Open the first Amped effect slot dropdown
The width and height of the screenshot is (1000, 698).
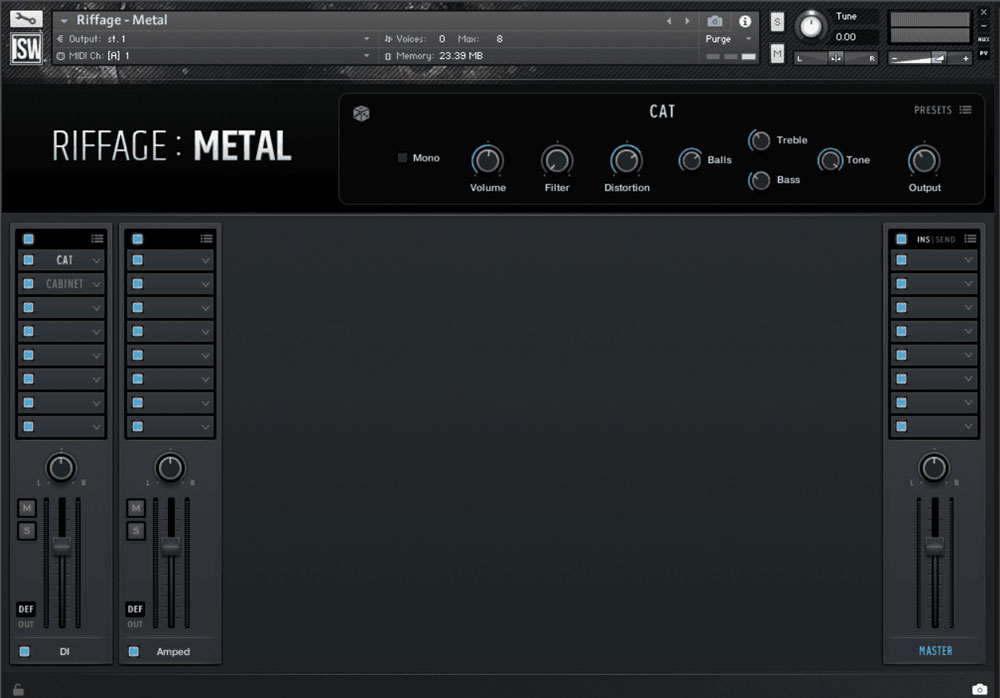point(205,260)
